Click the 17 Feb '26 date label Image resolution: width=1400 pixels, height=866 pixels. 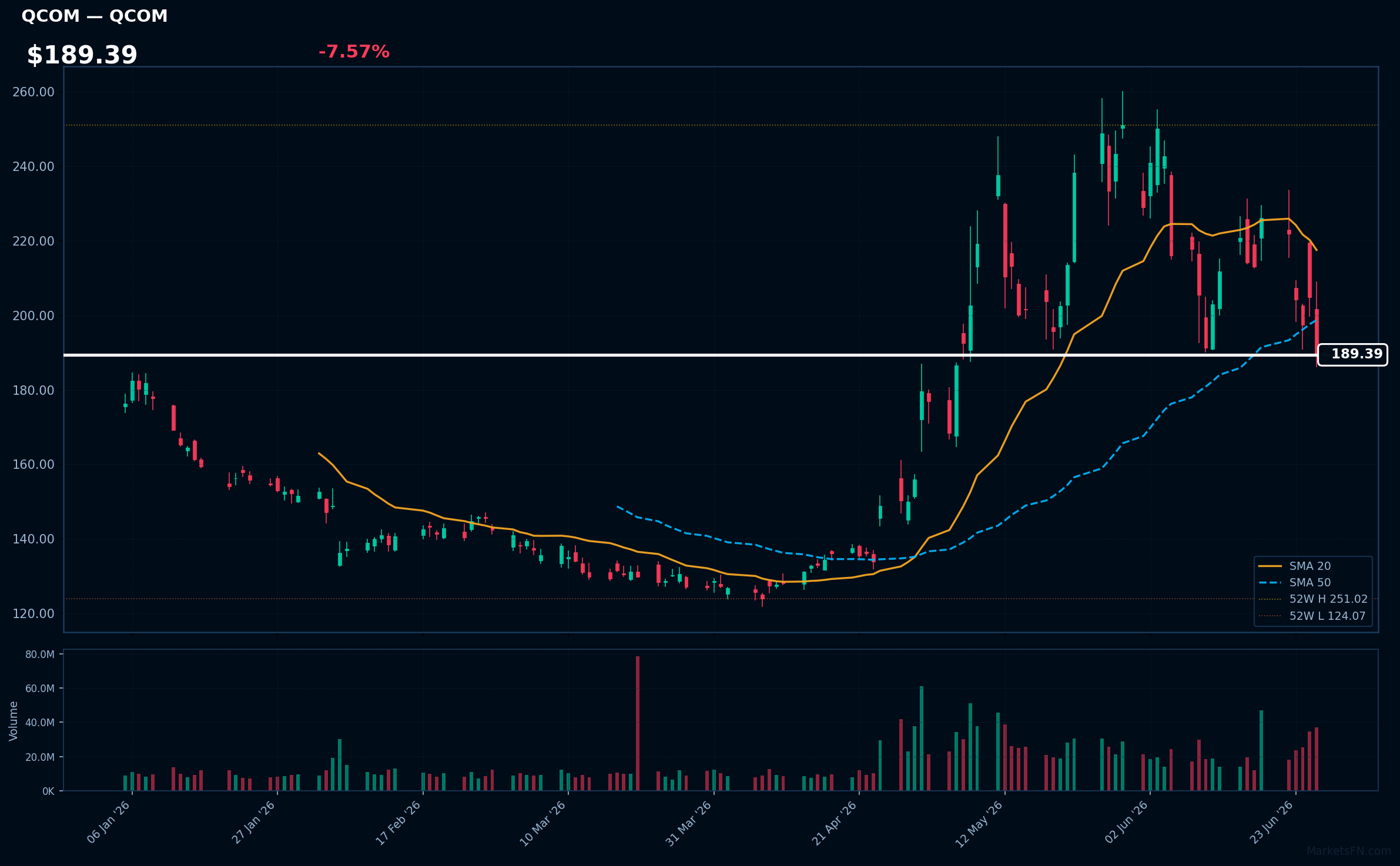(x=399, y=823)
